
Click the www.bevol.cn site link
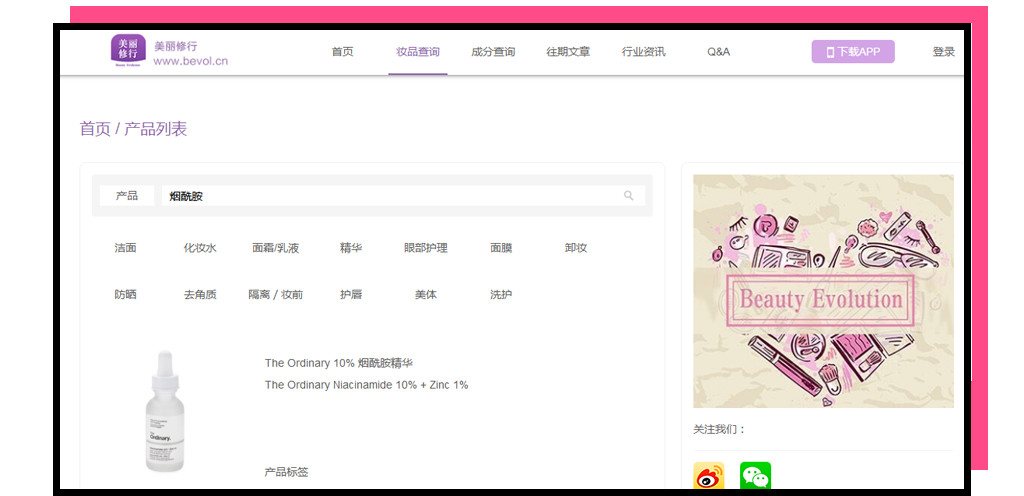[x=191, y=61]
